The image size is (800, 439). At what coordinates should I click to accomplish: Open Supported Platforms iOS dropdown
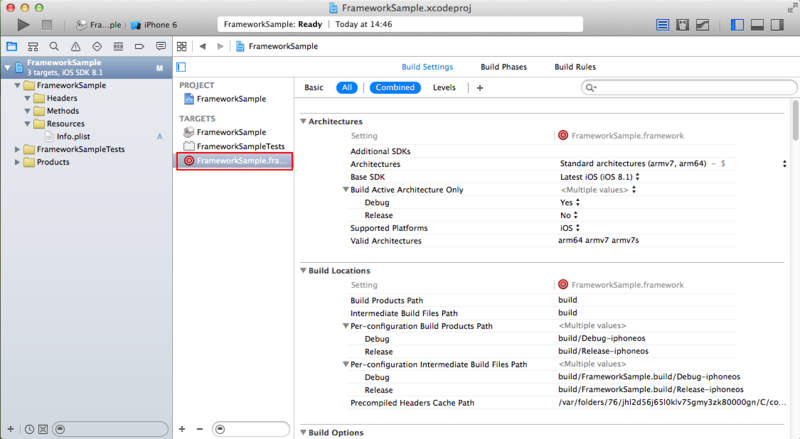click(570, 228)
